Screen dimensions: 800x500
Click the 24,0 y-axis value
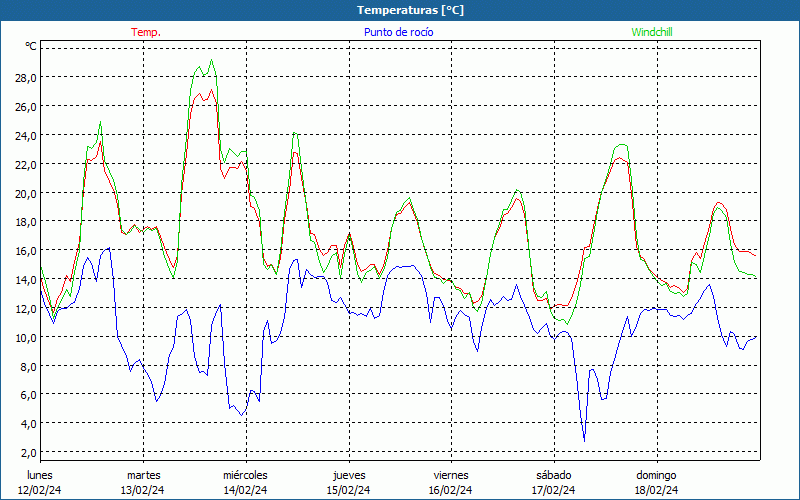pos(26,136)
